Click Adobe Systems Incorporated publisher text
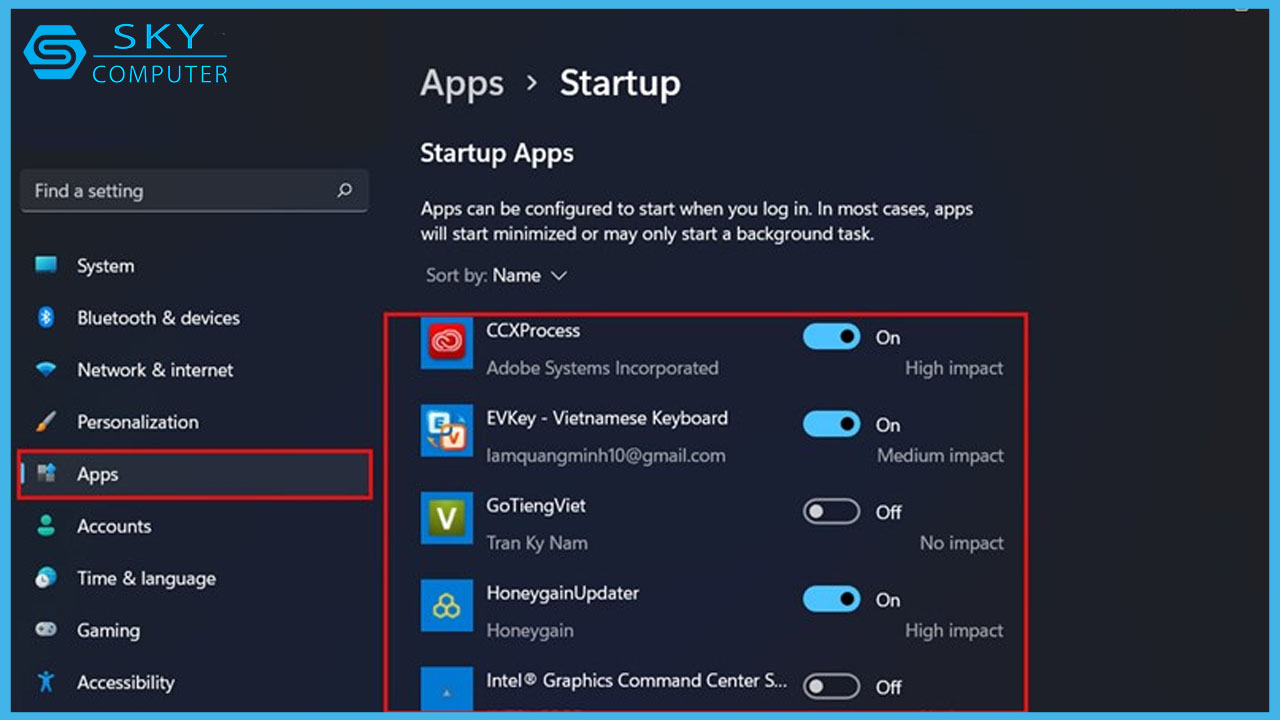This screenshot has height=720, width=1280. [602, 368]
